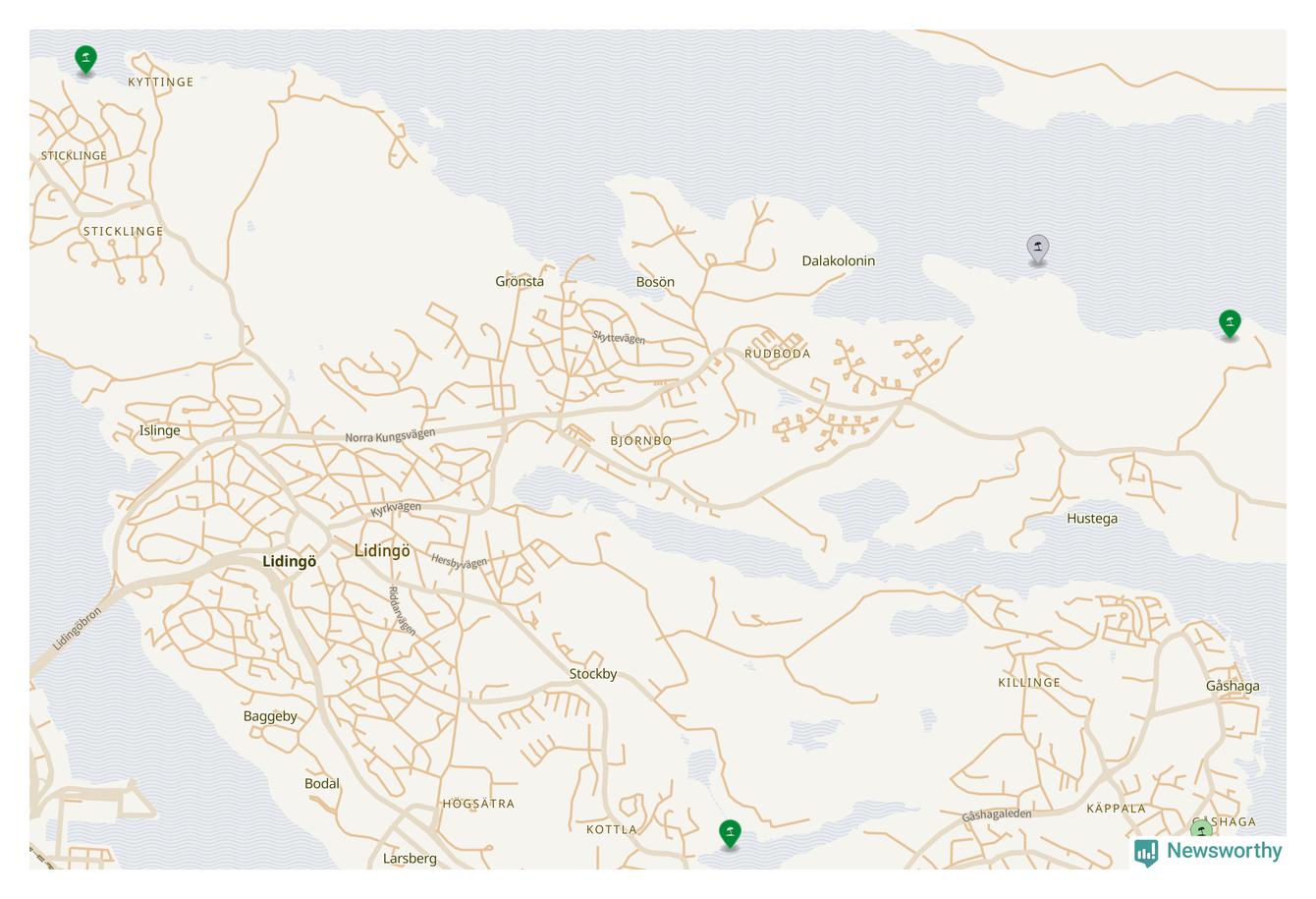
Task: Select the Gåshagaleden road label
Action: click(997, 815)
